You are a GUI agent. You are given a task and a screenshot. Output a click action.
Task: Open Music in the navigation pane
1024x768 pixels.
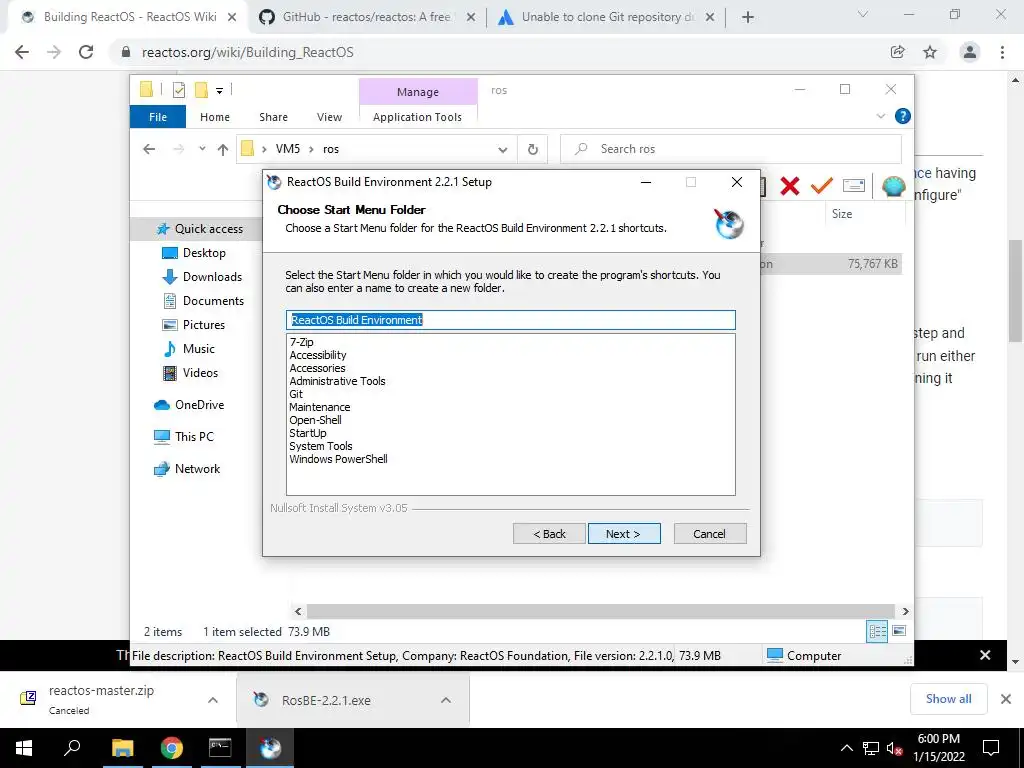click(x=188, y=349)
